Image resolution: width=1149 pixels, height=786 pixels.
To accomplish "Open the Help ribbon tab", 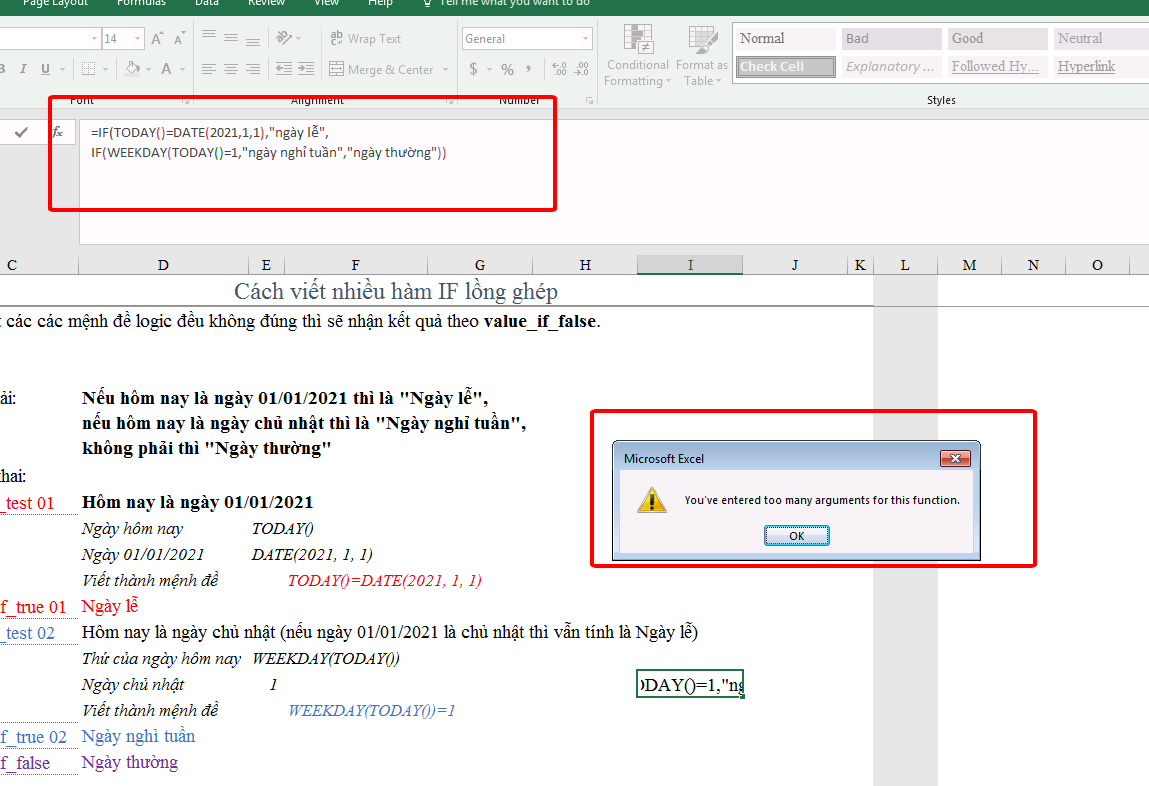I will (x=380, y=4).
